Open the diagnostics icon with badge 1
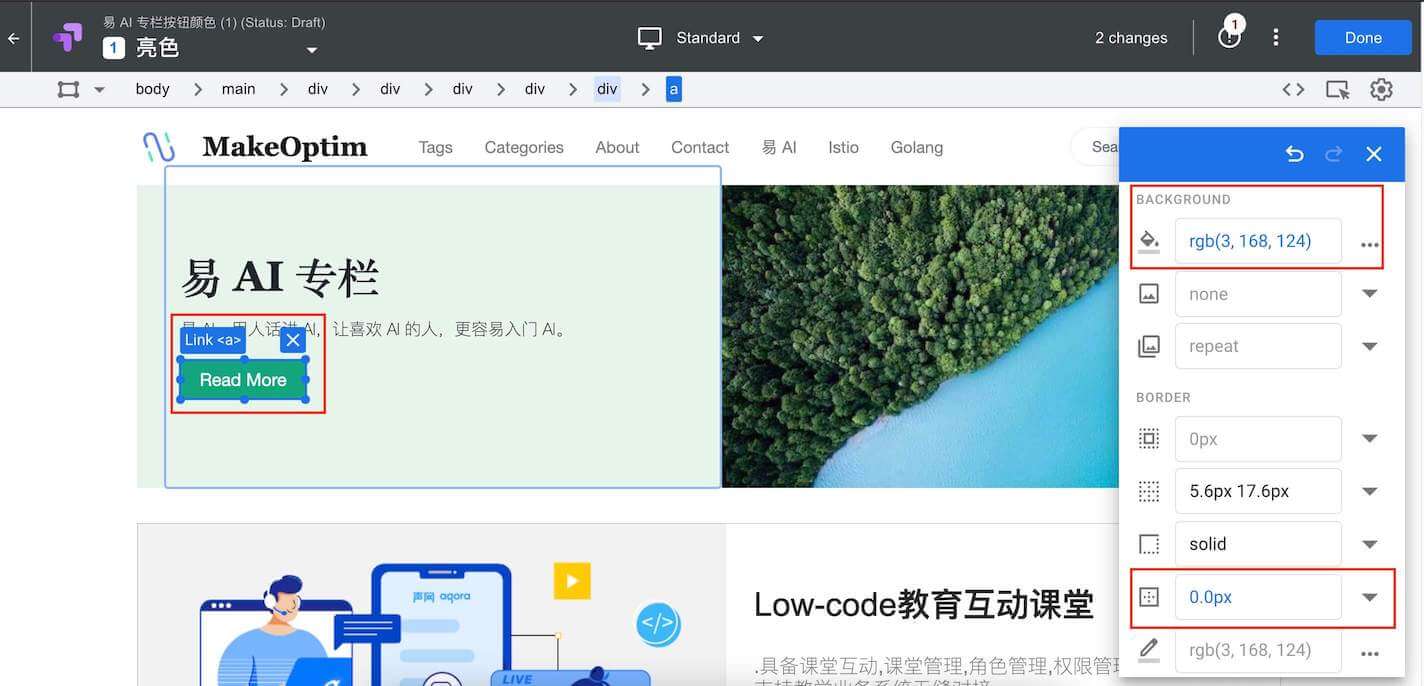 (x=1229, y=36)
